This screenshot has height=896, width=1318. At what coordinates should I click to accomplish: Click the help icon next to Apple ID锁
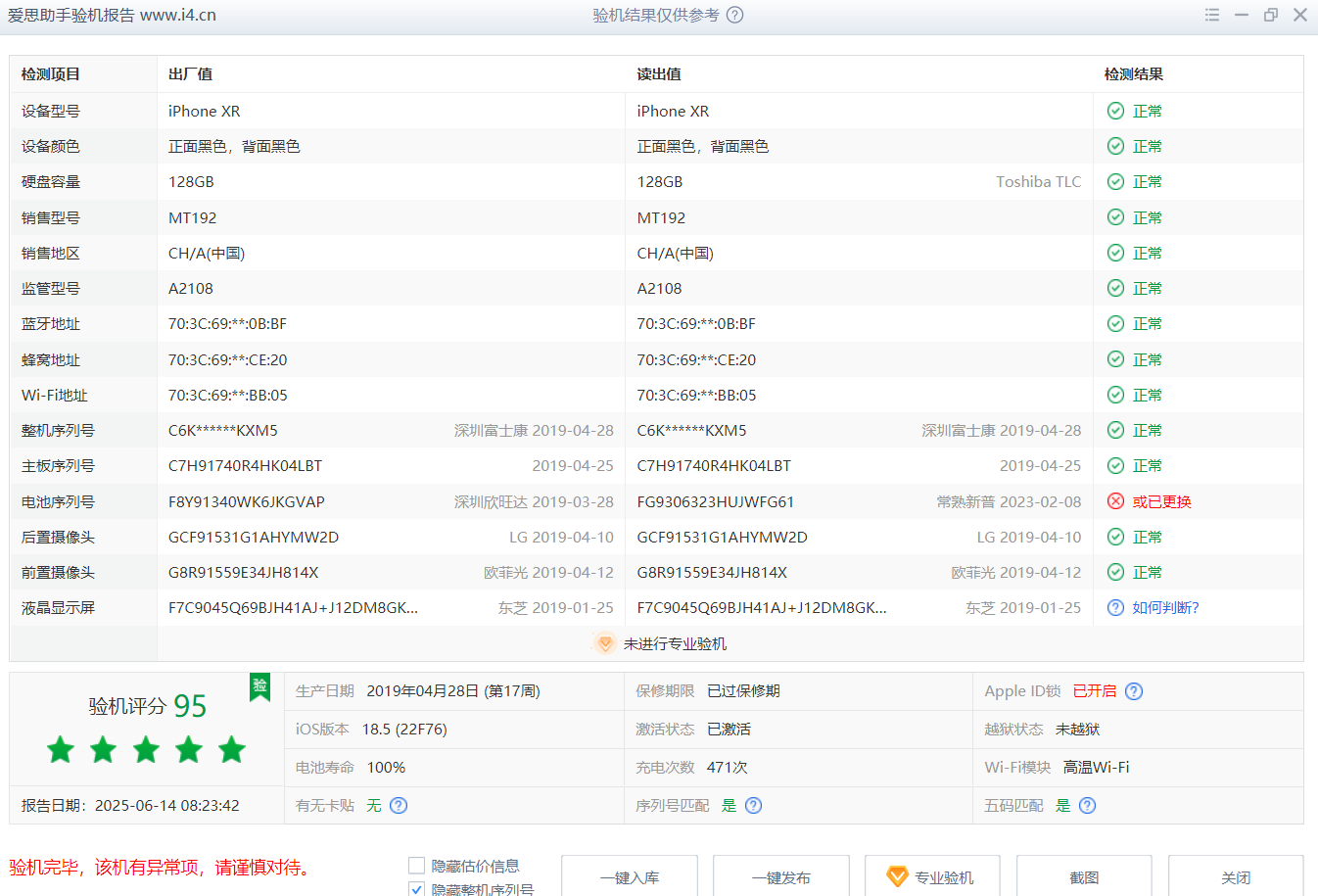(x=1134, y=691)
